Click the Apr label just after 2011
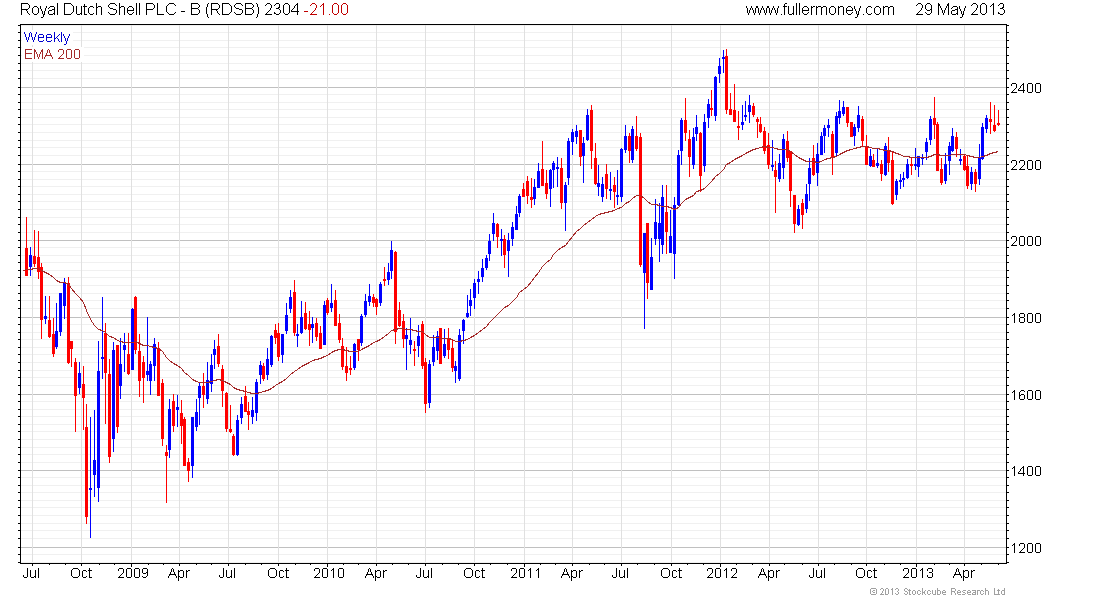1100x600 pixels. (572, 573)
